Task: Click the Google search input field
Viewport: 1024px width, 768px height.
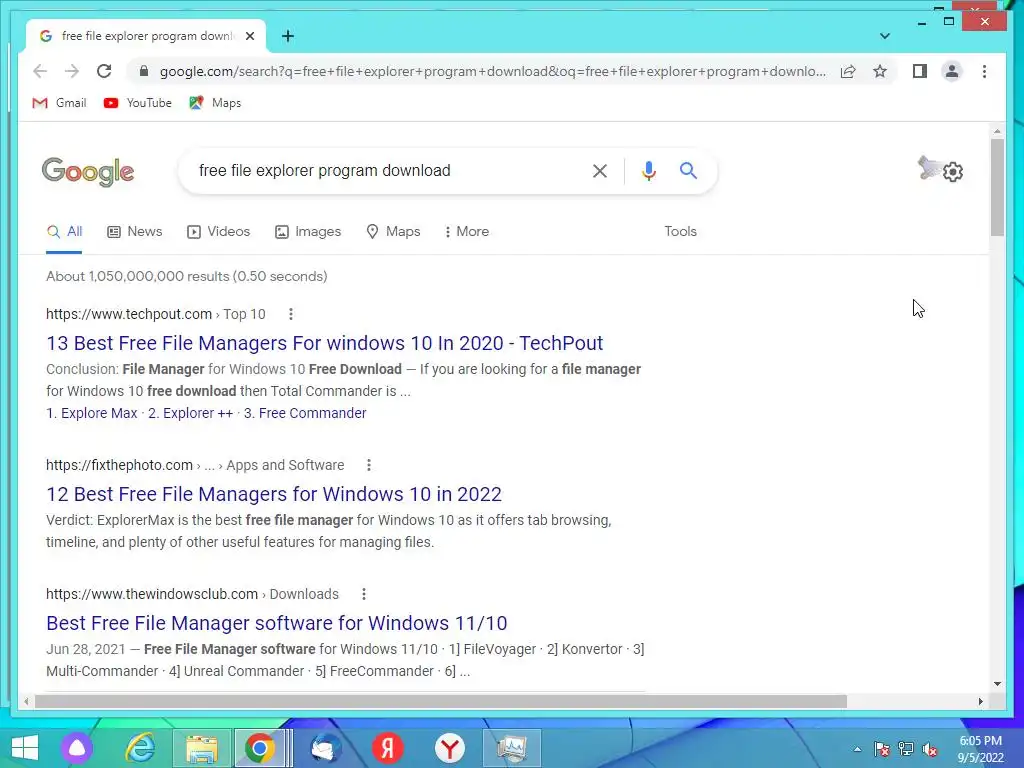Action: tap(389, 170)
